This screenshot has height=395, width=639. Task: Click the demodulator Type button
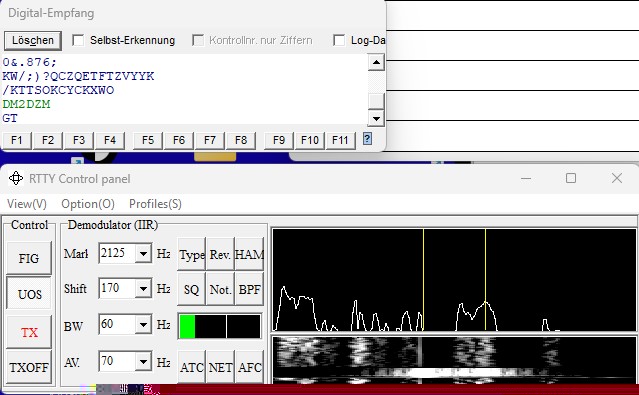[x=192, y=254]
